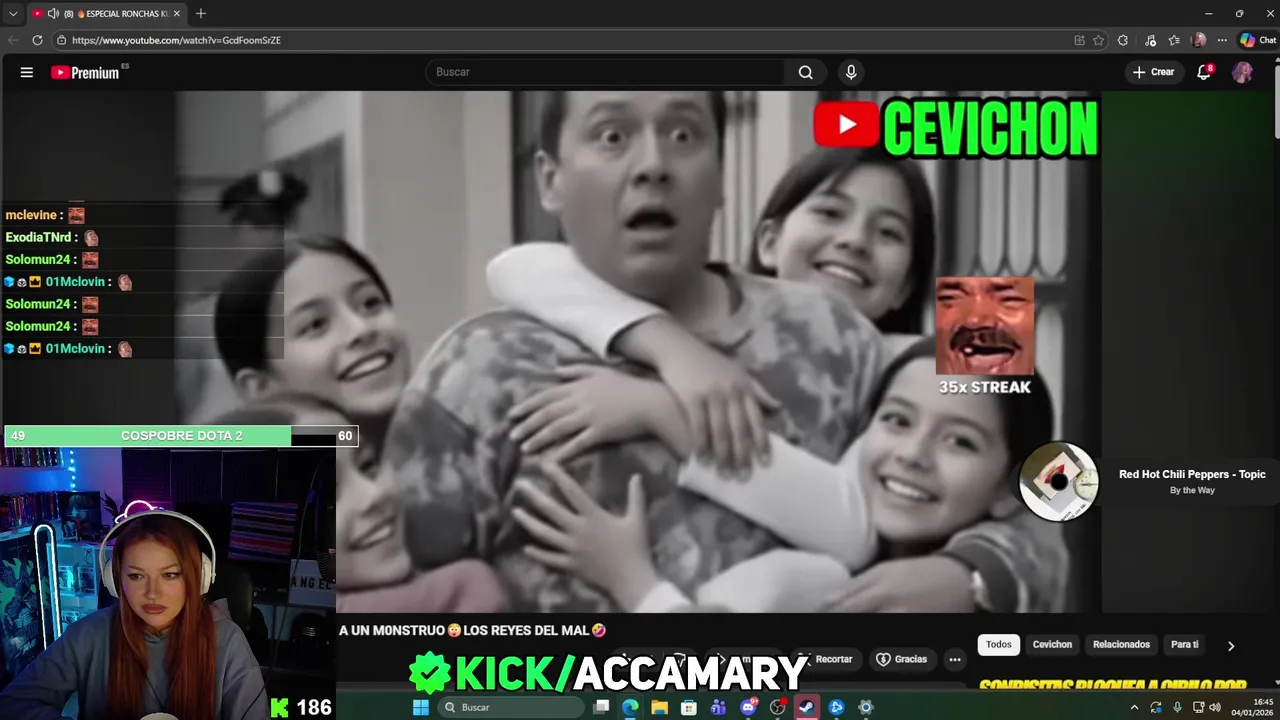The image size is (1280, 720).
Task: Open more actions three-dot menu under video
Action: pos(955,659)
